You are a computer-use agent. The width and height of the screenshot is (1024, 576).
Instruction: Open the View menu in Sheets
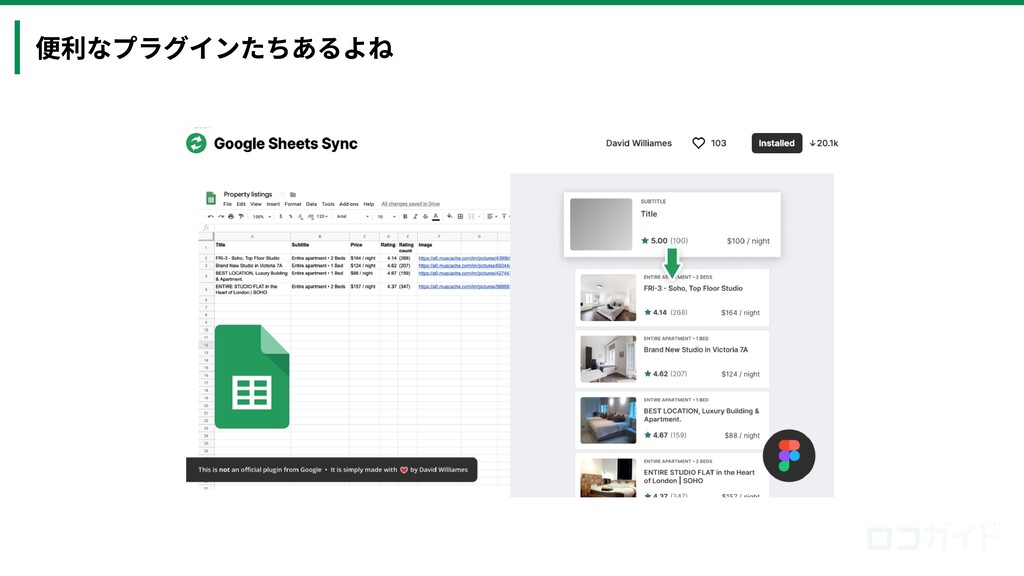click(256, 204)
